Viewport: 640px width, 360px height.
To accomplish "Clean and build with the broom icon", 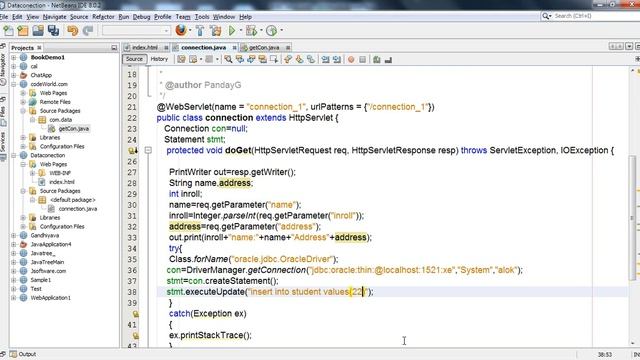I will (216, 31).
